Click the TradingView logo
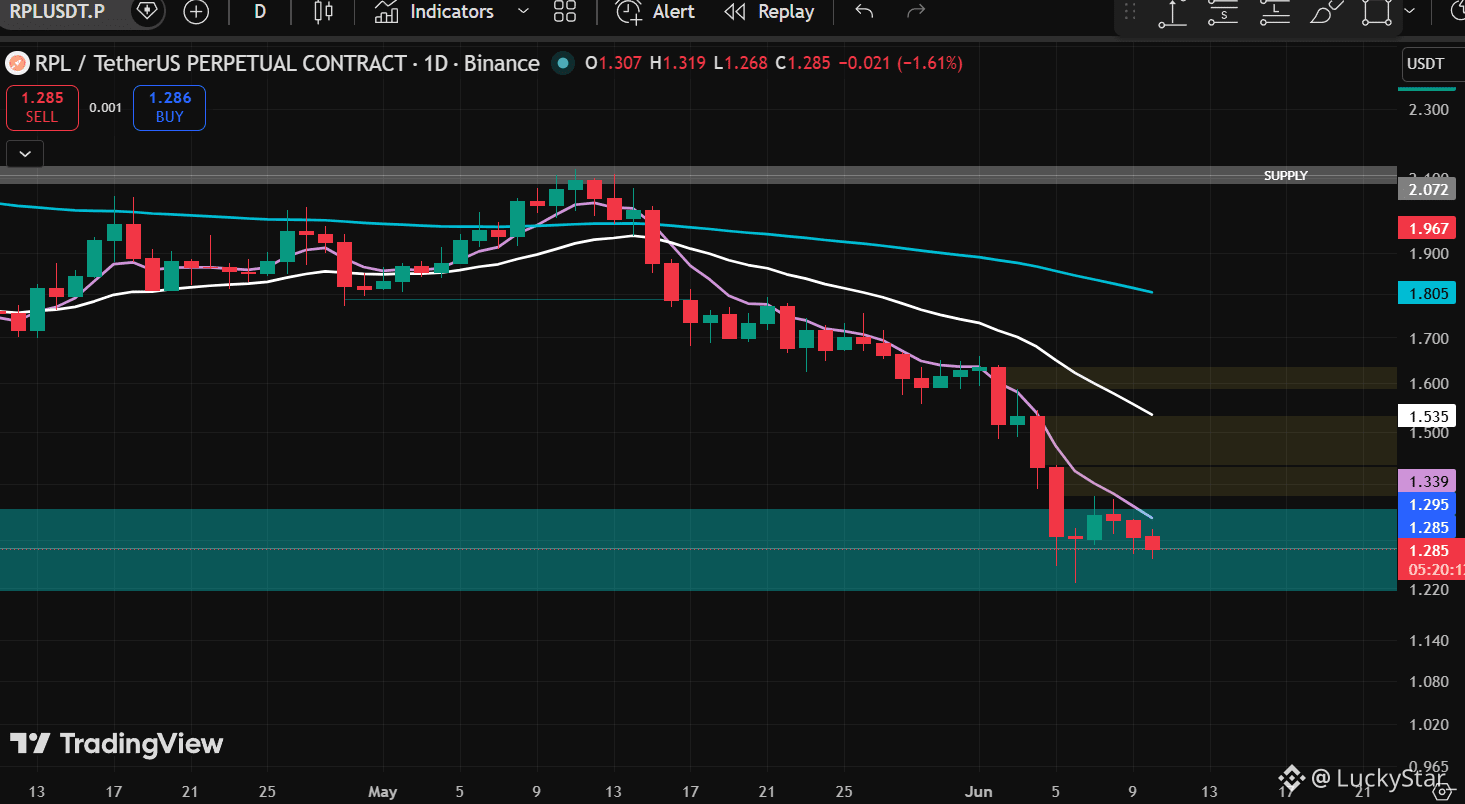Screen dimensions: 1465x804 [x=116, y=744]
